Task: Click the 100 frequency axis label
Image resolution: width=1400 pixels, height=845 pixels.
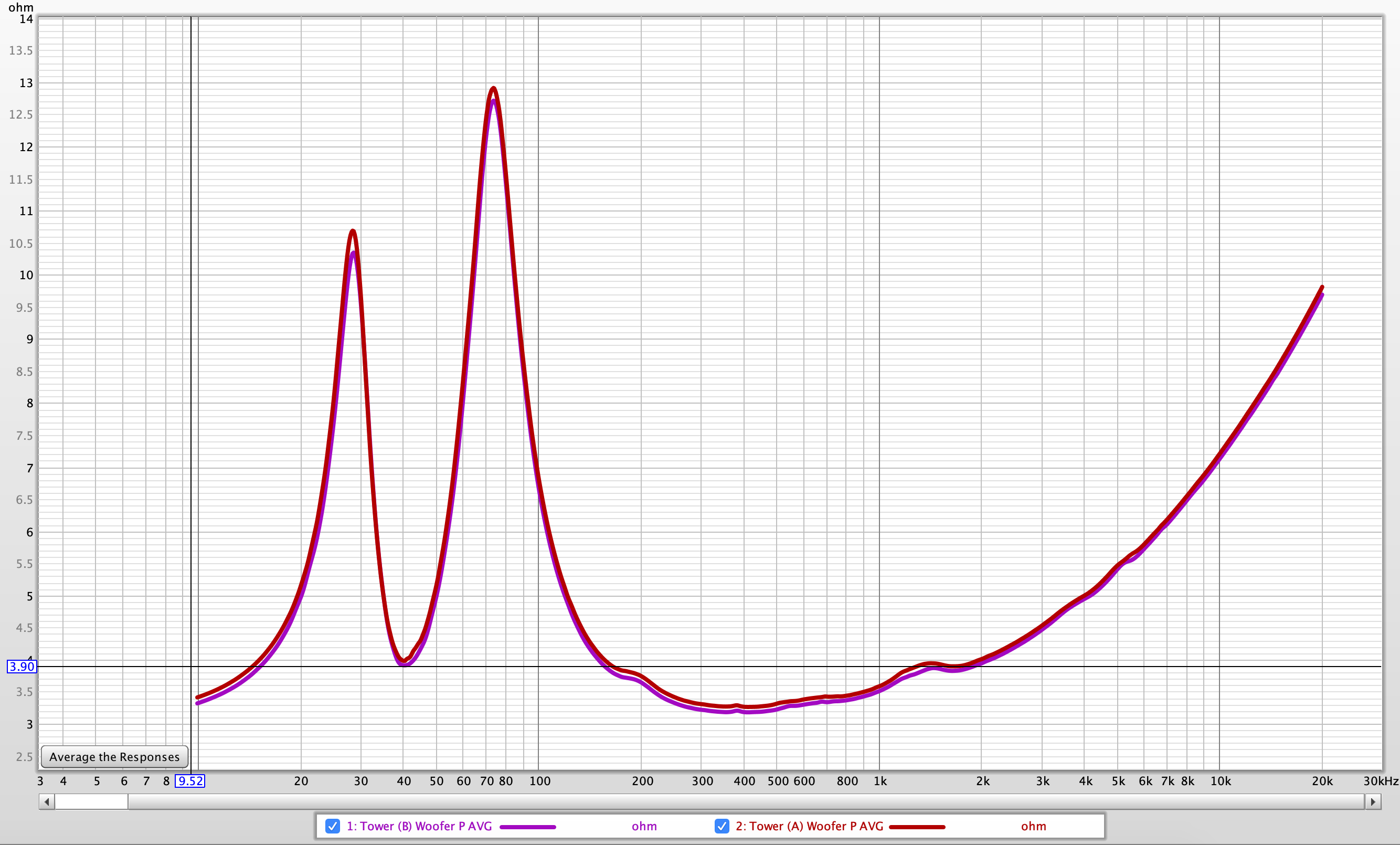Action: coord(540,781)
